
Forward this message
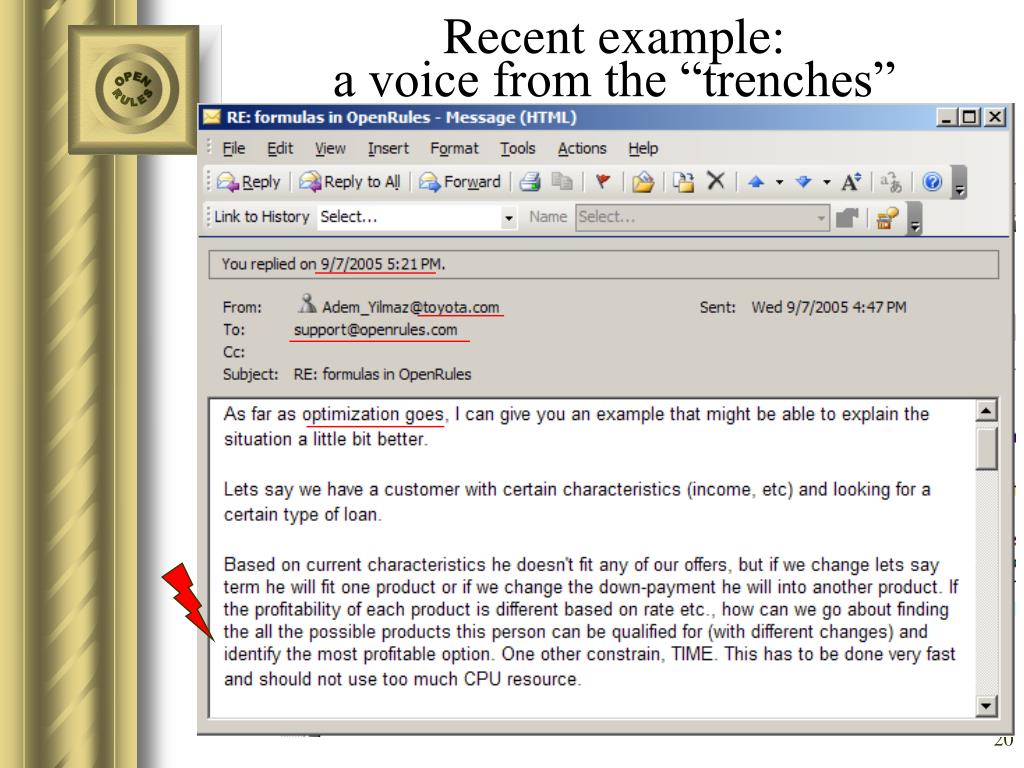point(460,182)
